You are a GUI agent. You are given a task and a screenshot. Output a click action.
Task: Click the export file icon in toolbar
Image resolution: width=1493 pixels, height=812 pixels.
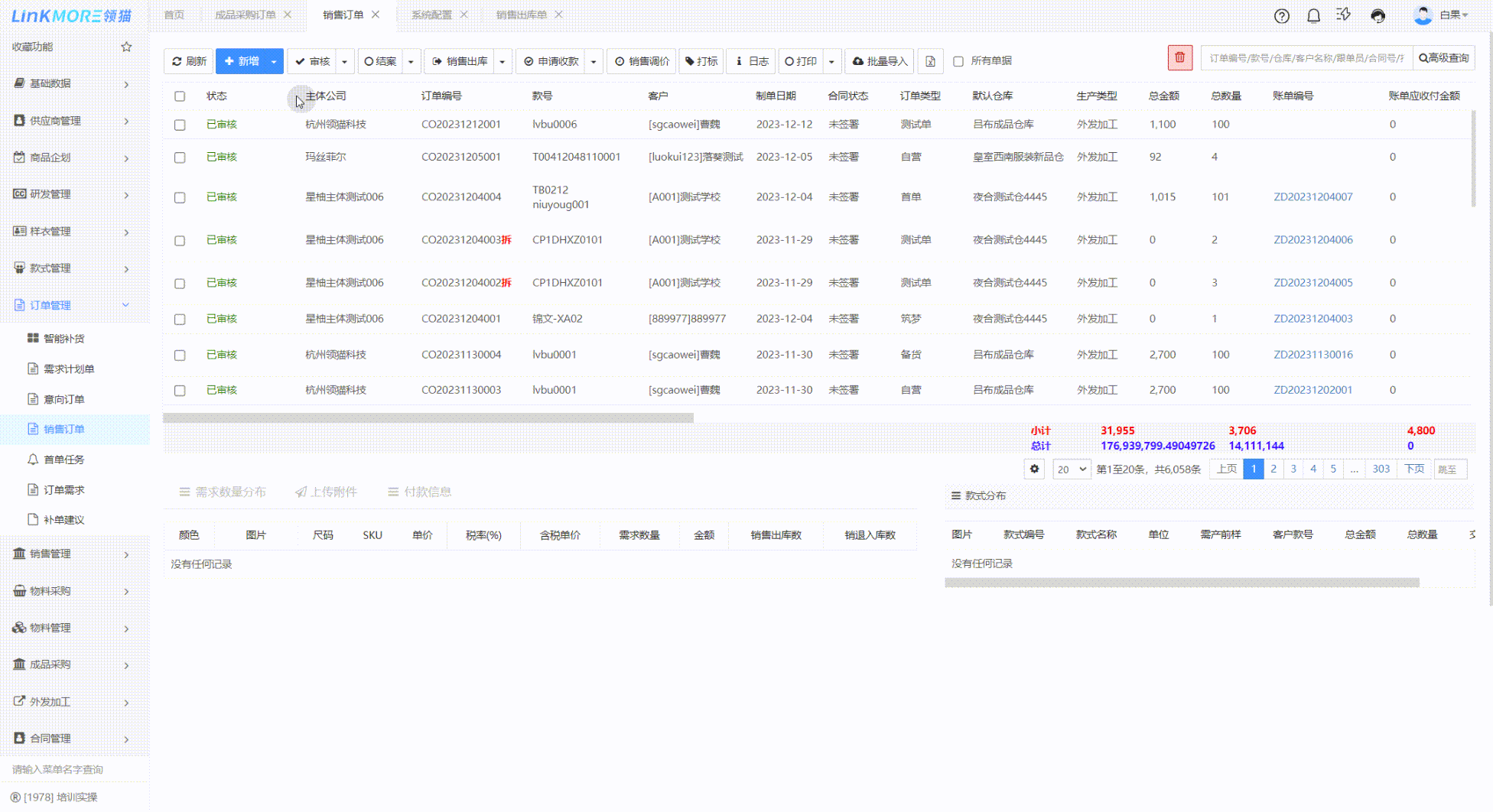click(930, 61)
